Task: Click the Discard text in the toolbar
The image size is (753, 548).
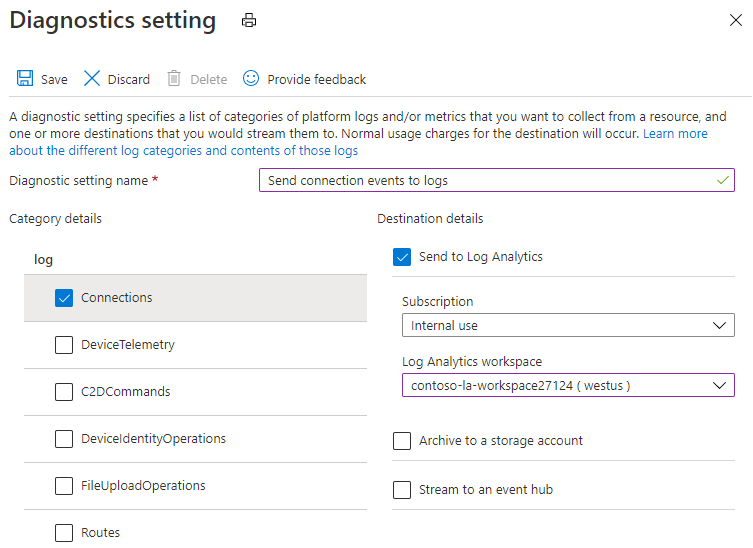Action: [129, 80]
